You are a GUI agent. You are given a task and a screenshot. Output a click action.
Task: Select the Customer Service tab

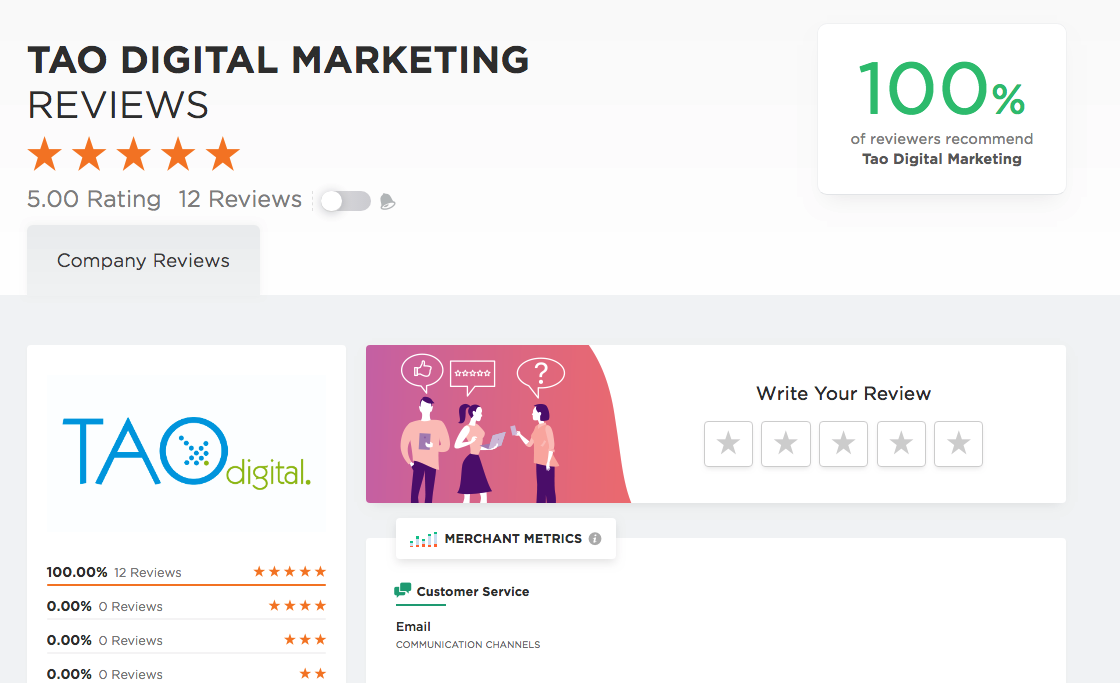tap(462, 592)
